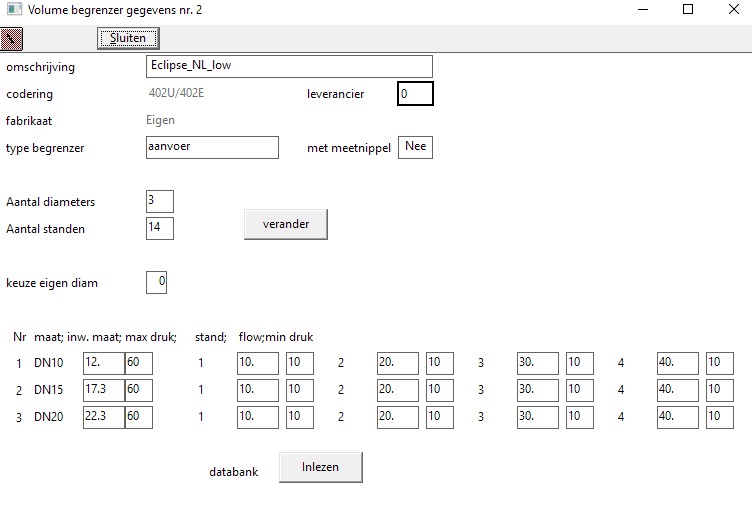The image size is (752, 510).
Task: Focus the Aantal diameters field
Action: (x=159, y=201)
